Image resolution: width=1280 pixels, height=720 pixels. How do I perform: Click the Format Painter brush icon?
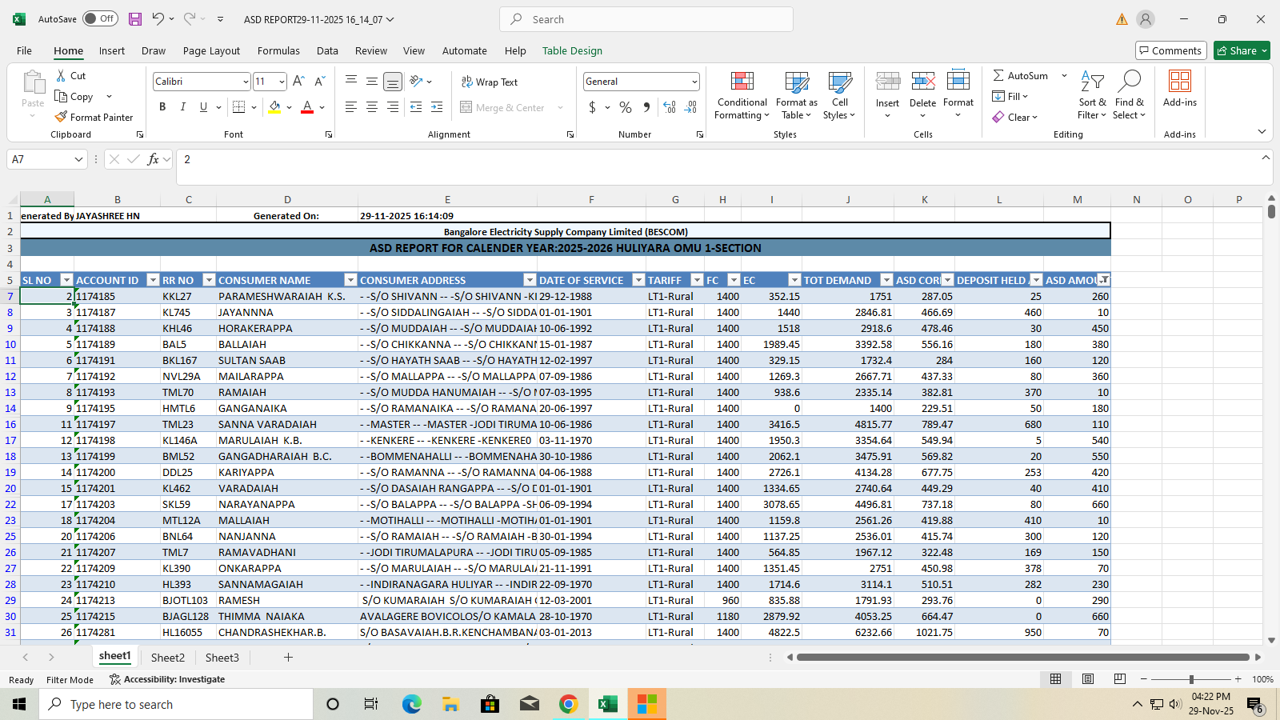tap(61, 117)
